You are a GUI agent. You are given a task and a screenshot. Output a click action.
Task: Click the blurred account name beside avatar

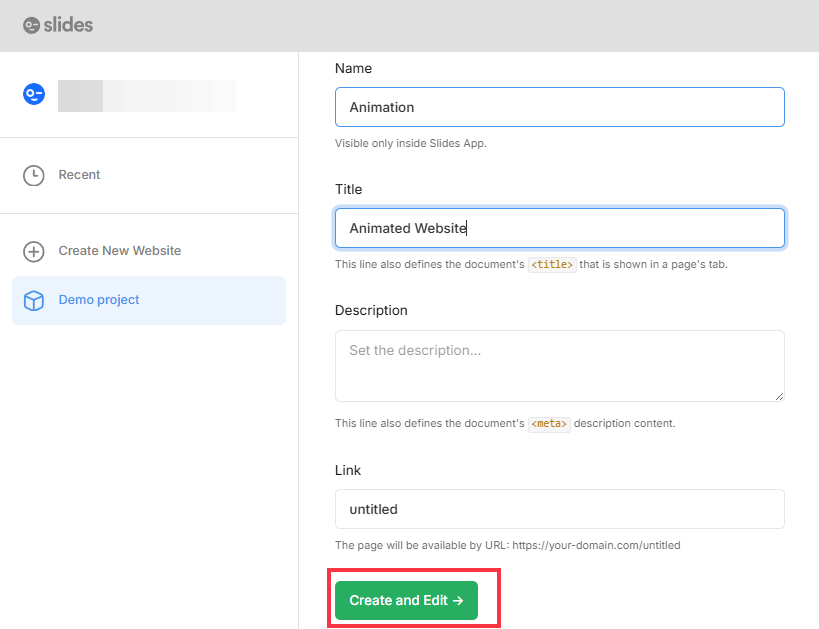click(147, 96)
